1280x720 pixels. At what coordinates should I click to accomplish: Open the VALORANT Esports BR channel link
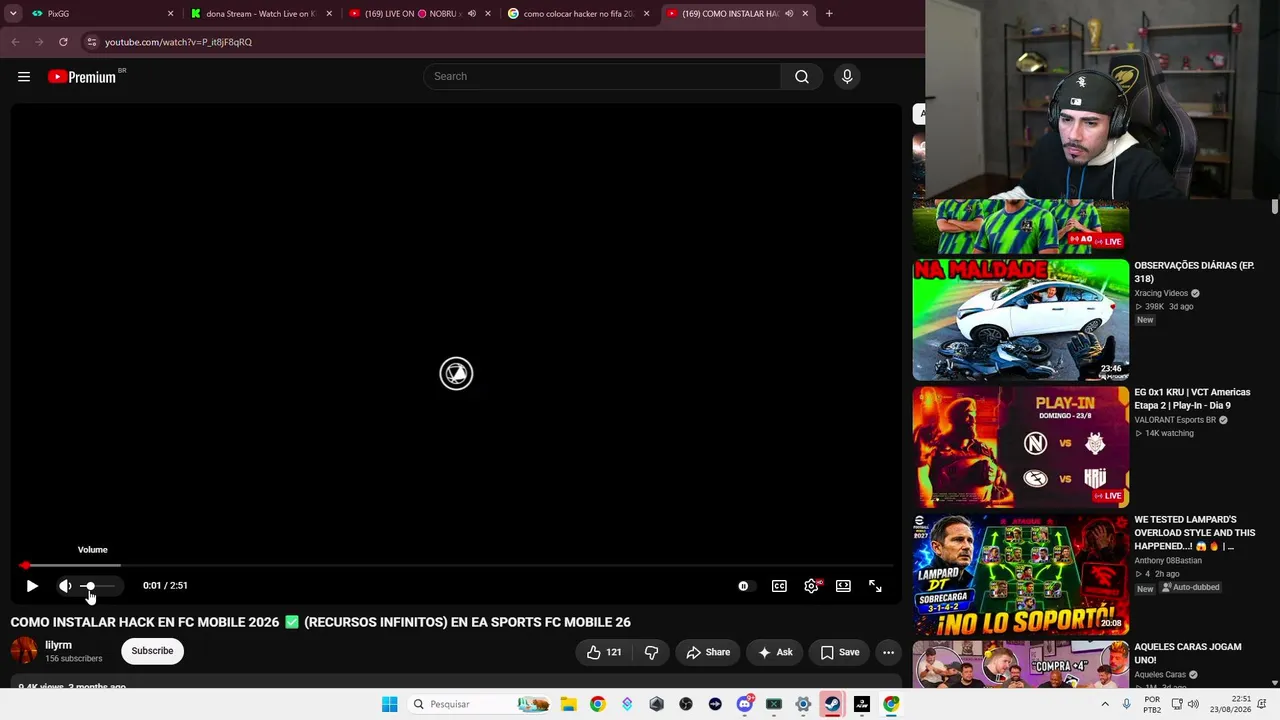pos(1175,421)
